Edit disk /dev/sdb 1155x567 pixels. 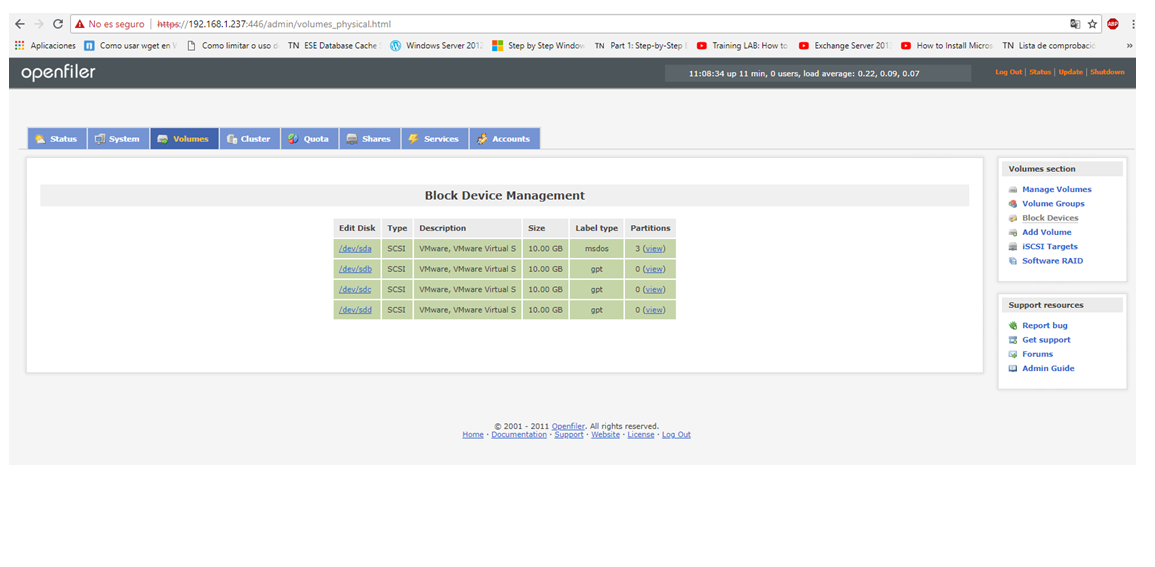coord(355,269)
